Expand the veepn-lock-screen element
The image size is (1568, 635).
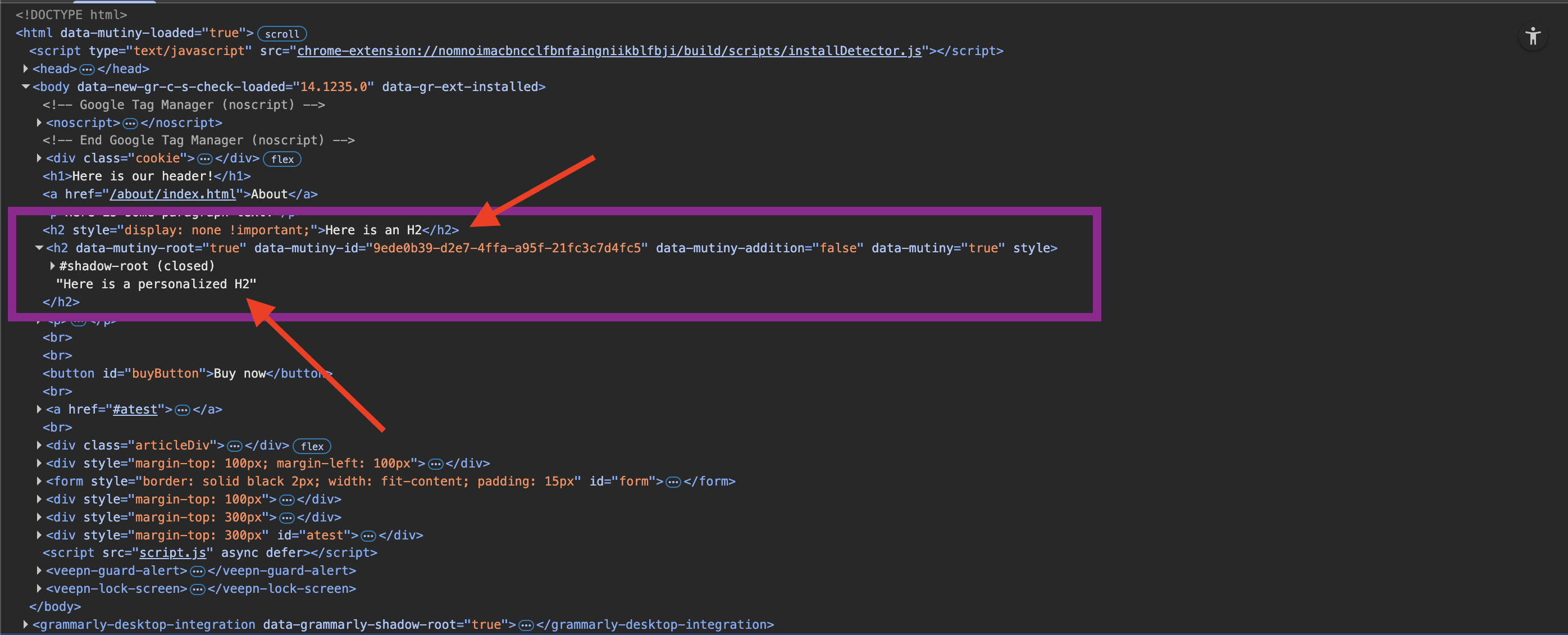pyautogui.click(x=39, y=589)
